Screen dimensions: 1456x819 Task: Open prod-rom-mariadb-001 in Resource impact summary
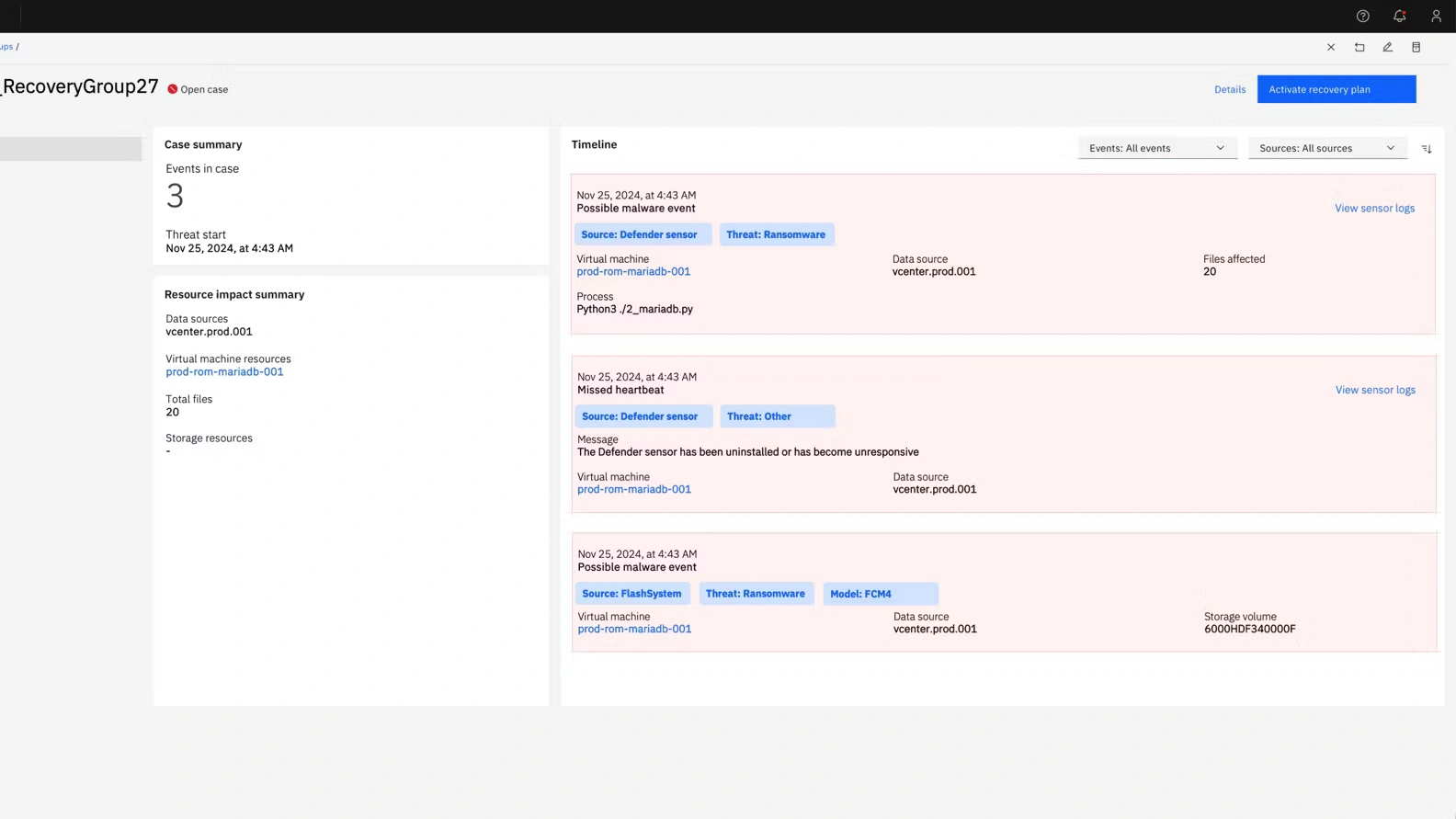224,372
